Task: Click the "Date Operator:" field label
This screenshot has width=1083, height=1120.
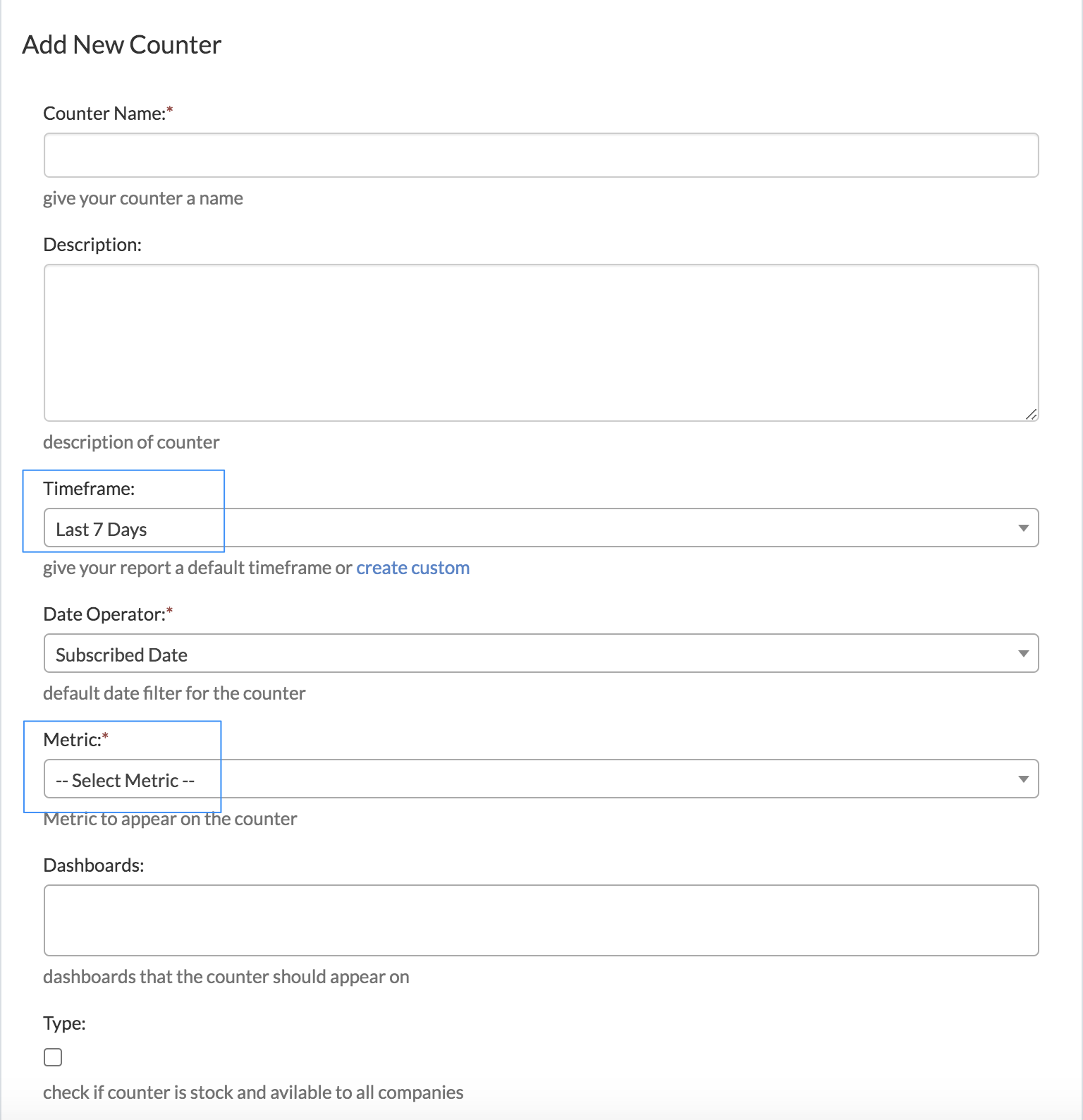Action: point(104,614)
